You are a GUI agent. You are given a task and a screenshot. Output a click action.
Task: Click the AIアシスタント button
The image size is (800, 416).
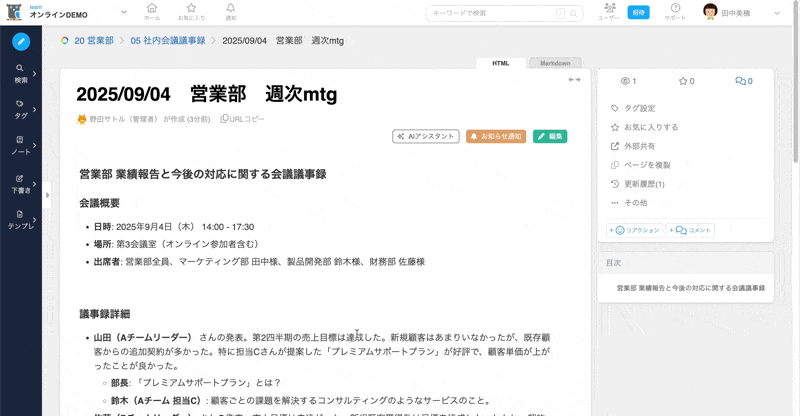pos(425,136)
